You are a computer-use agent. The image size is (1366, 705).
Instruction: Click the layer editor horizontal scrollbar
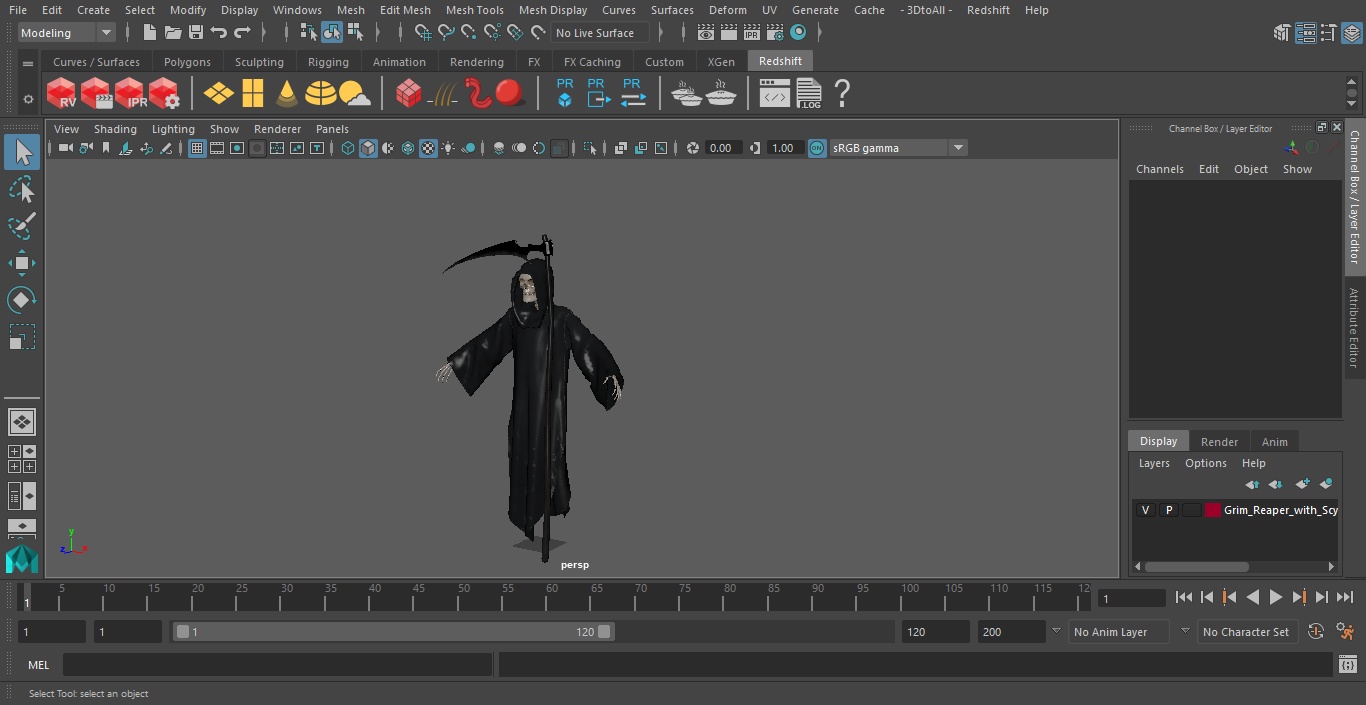point(1196,566)
